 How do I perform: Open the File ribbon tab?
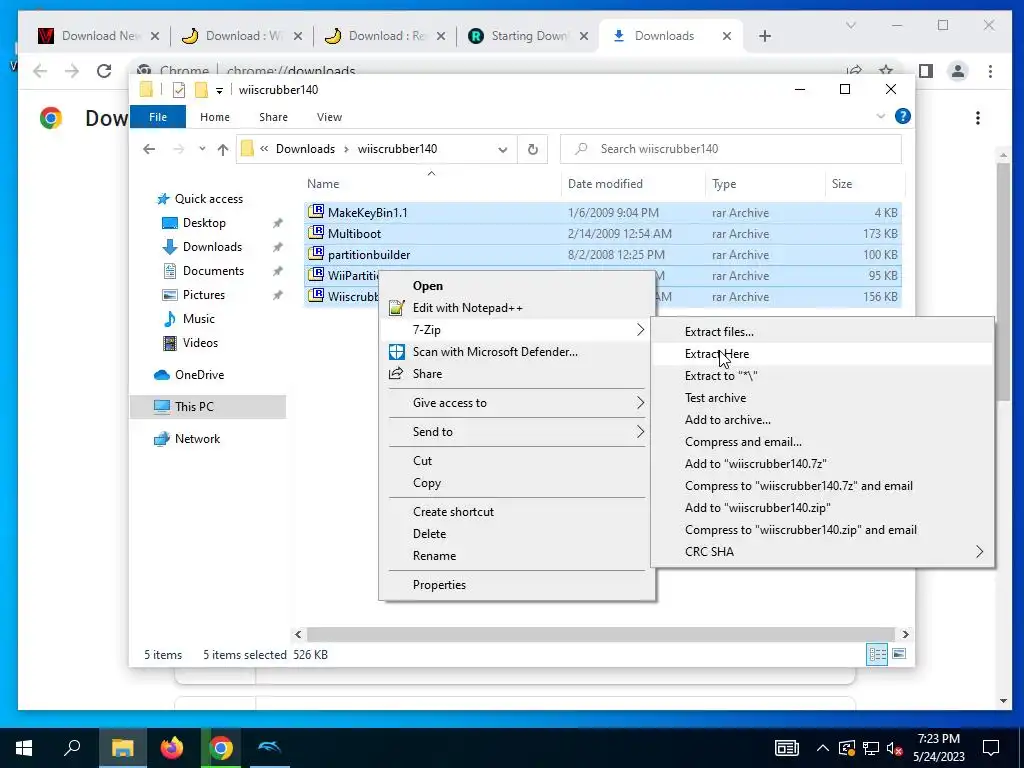click(158, 117)
